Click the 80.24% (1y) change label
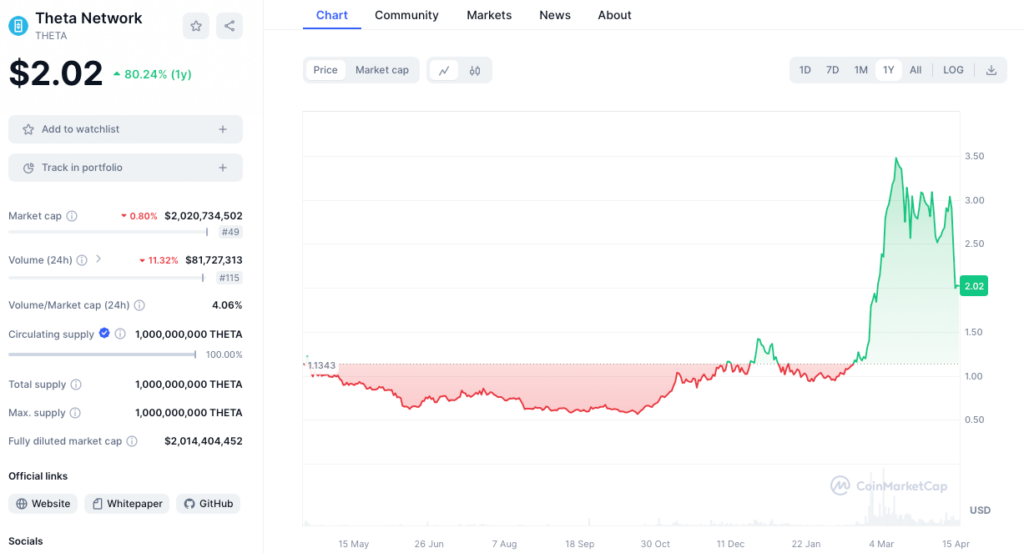1024x553 pixels. point(152,74)
